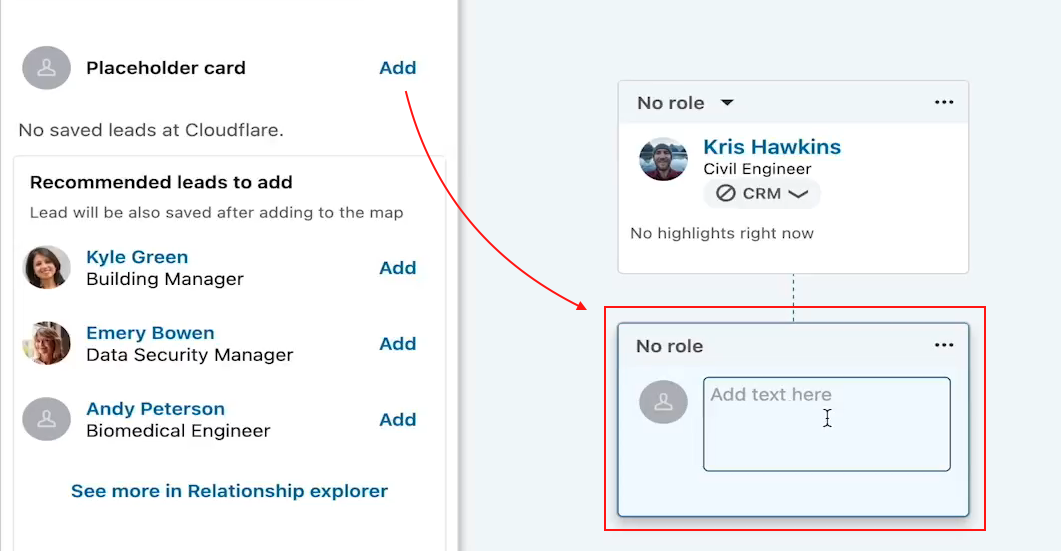Expand the No role dropdown on Kris card

(728, 103)
